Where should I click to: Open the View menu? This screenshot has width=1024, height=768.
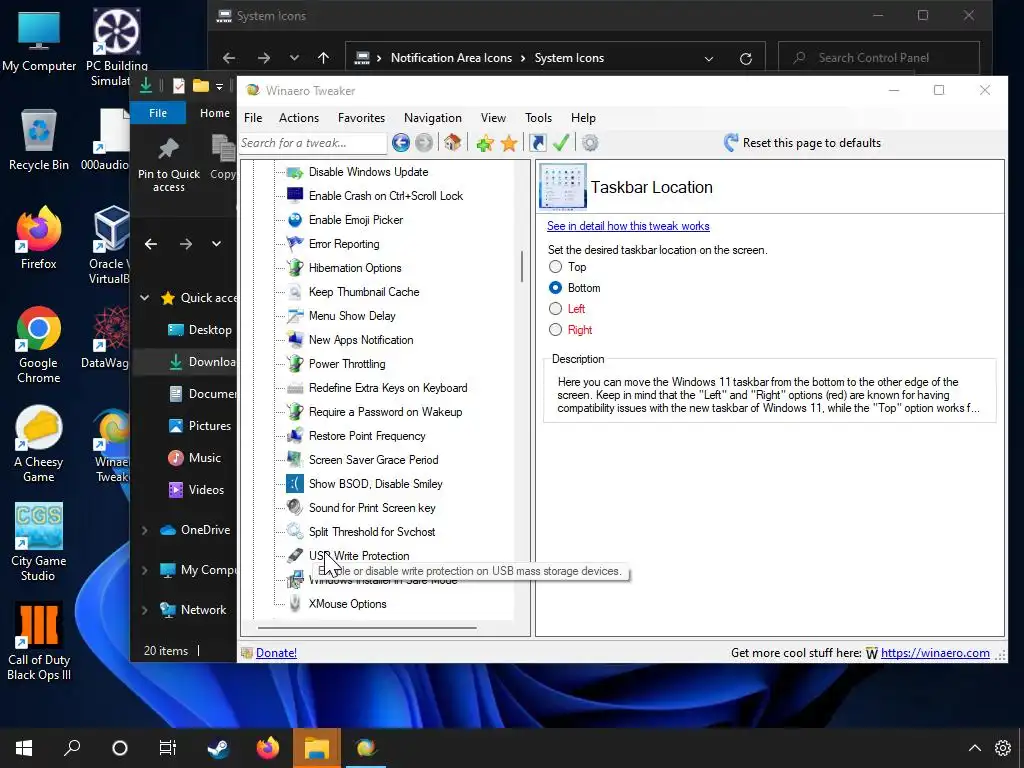coord(493,118)
